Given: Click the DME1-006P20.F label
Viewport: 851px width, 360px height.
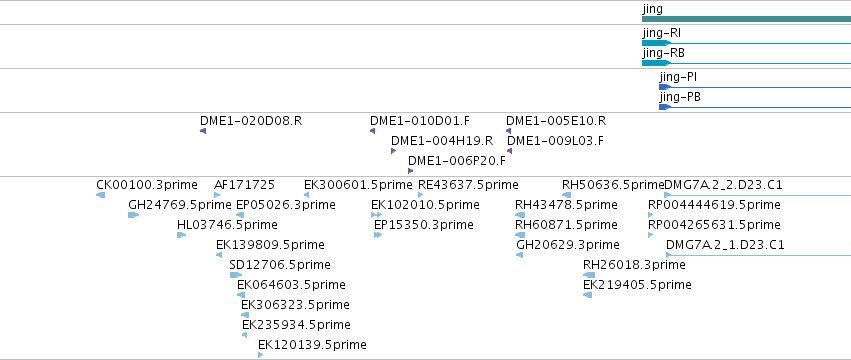Looking at the screenshot, I should pyautogui.click(x=457, y=161).
